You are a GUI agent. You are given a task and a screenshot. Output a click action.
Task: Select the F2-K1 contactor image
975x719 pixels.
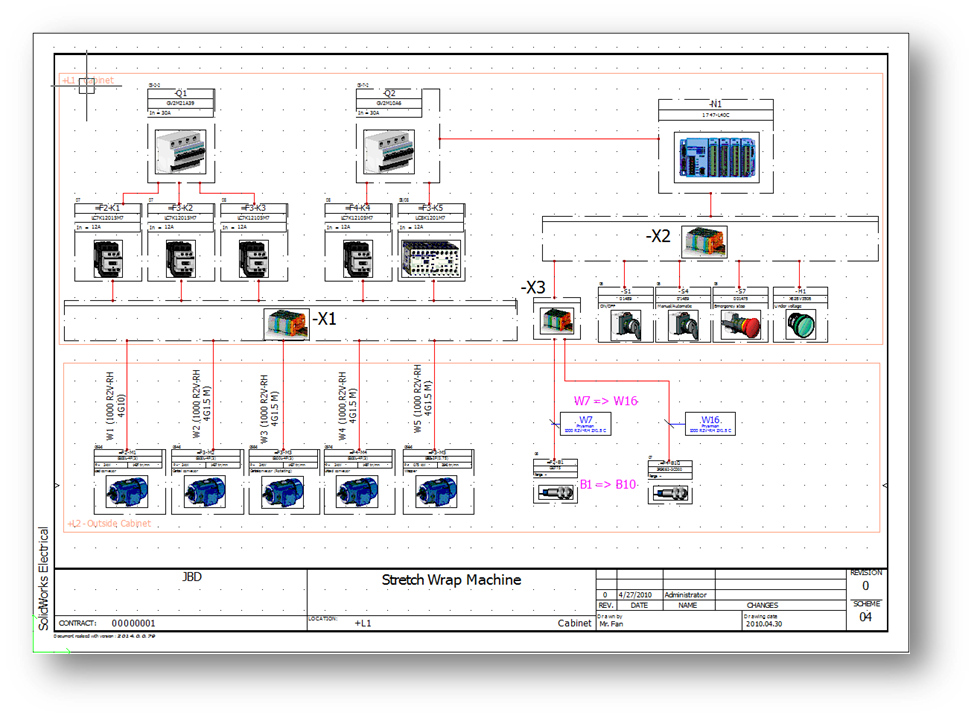108,259
